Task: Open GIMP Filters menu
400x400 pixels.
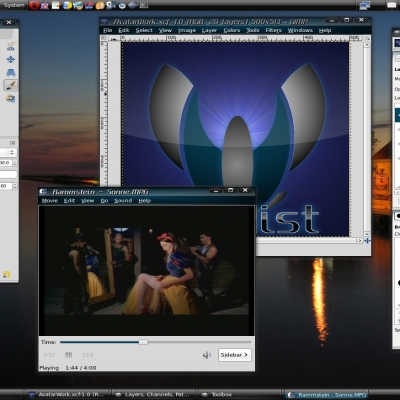Action: click(274, 30)
